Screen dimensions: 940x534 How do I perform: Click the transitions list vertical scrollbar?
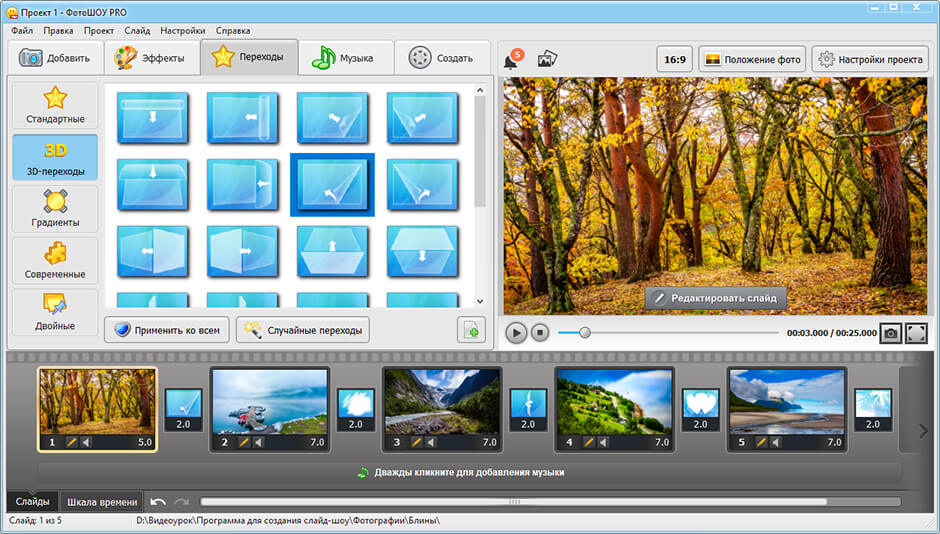coord(480,152)
